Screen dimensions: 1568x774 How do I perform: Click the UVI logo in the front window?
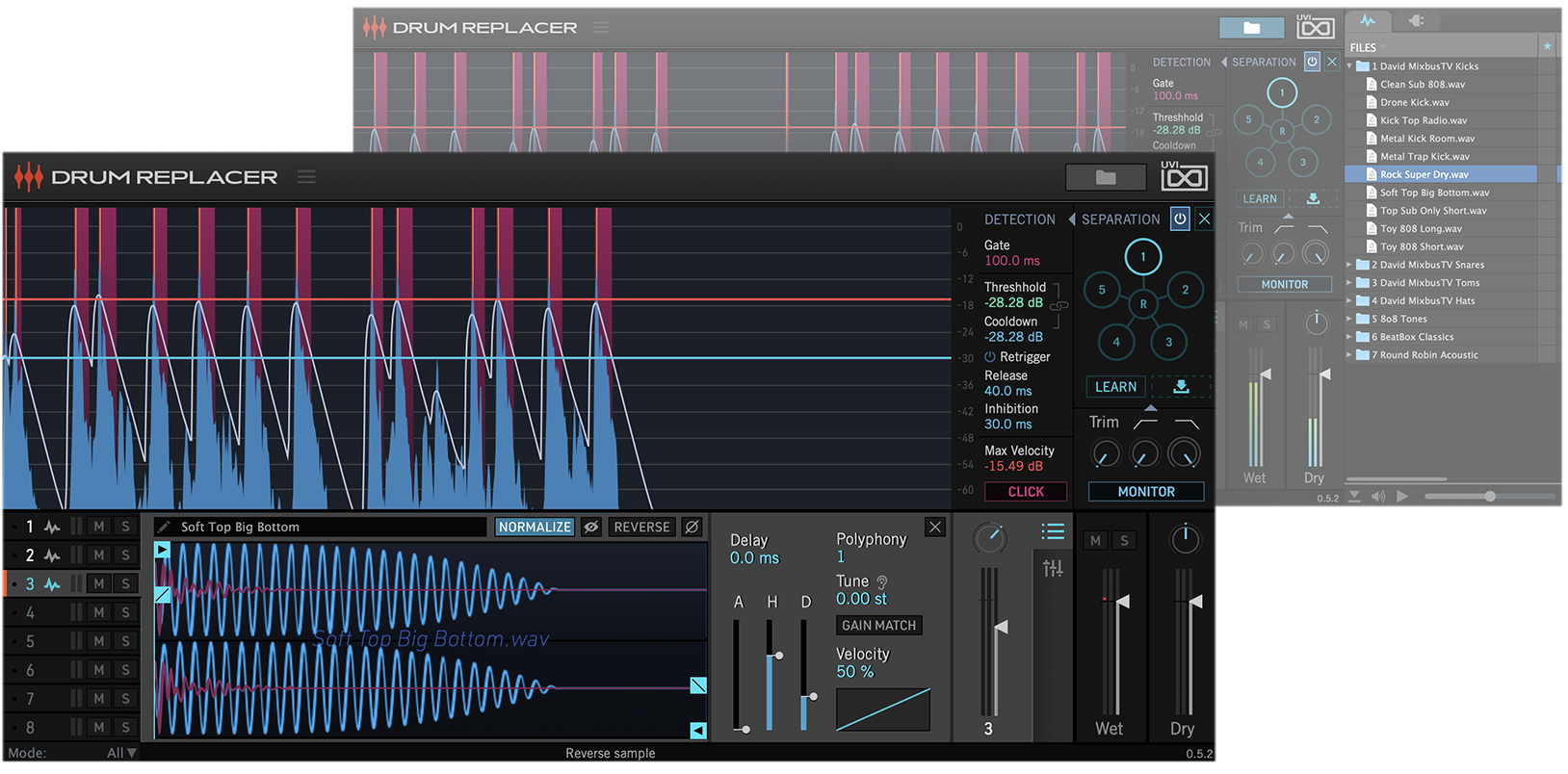[1184, 176]
